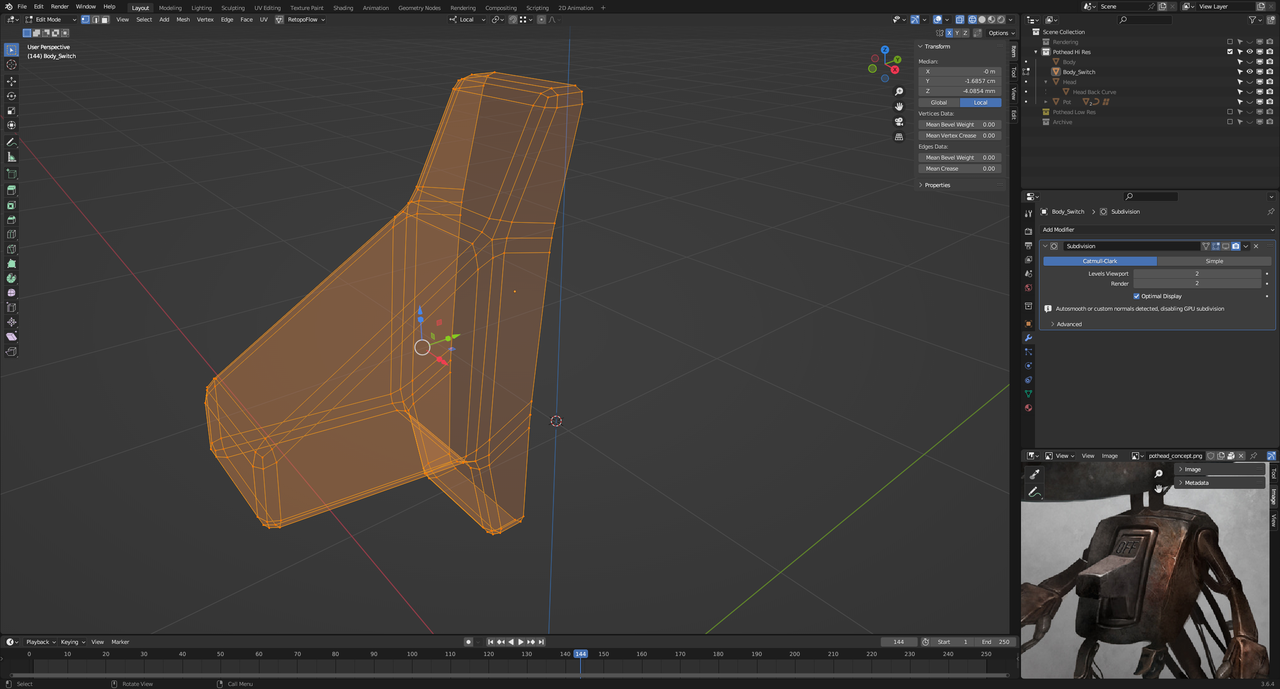Open the Material properties tab
Image resolution: width=1280 pixels, height=689 pixels.
pos(1028,408)
